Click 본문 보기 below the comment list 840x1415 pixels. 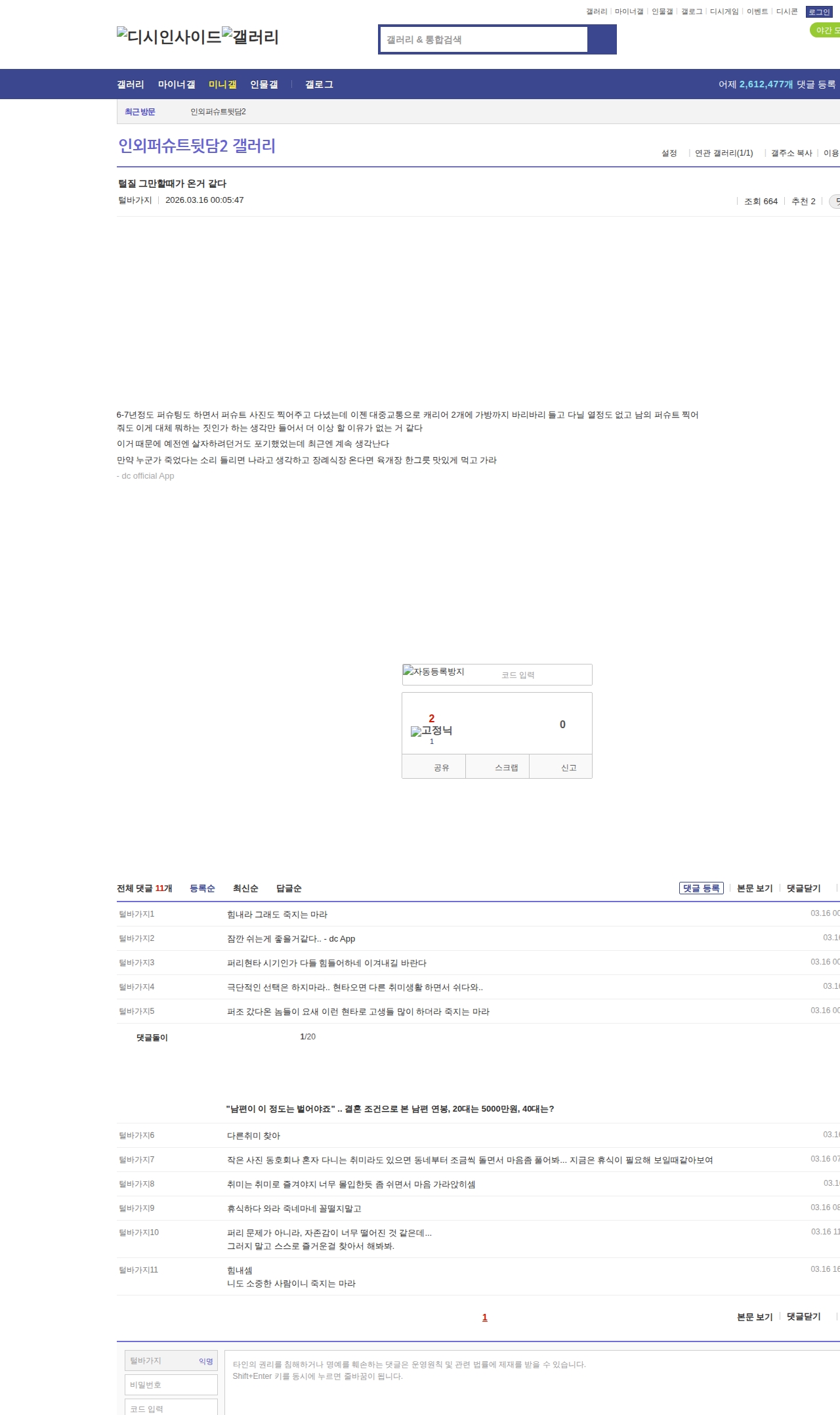tap(755, 1317)
